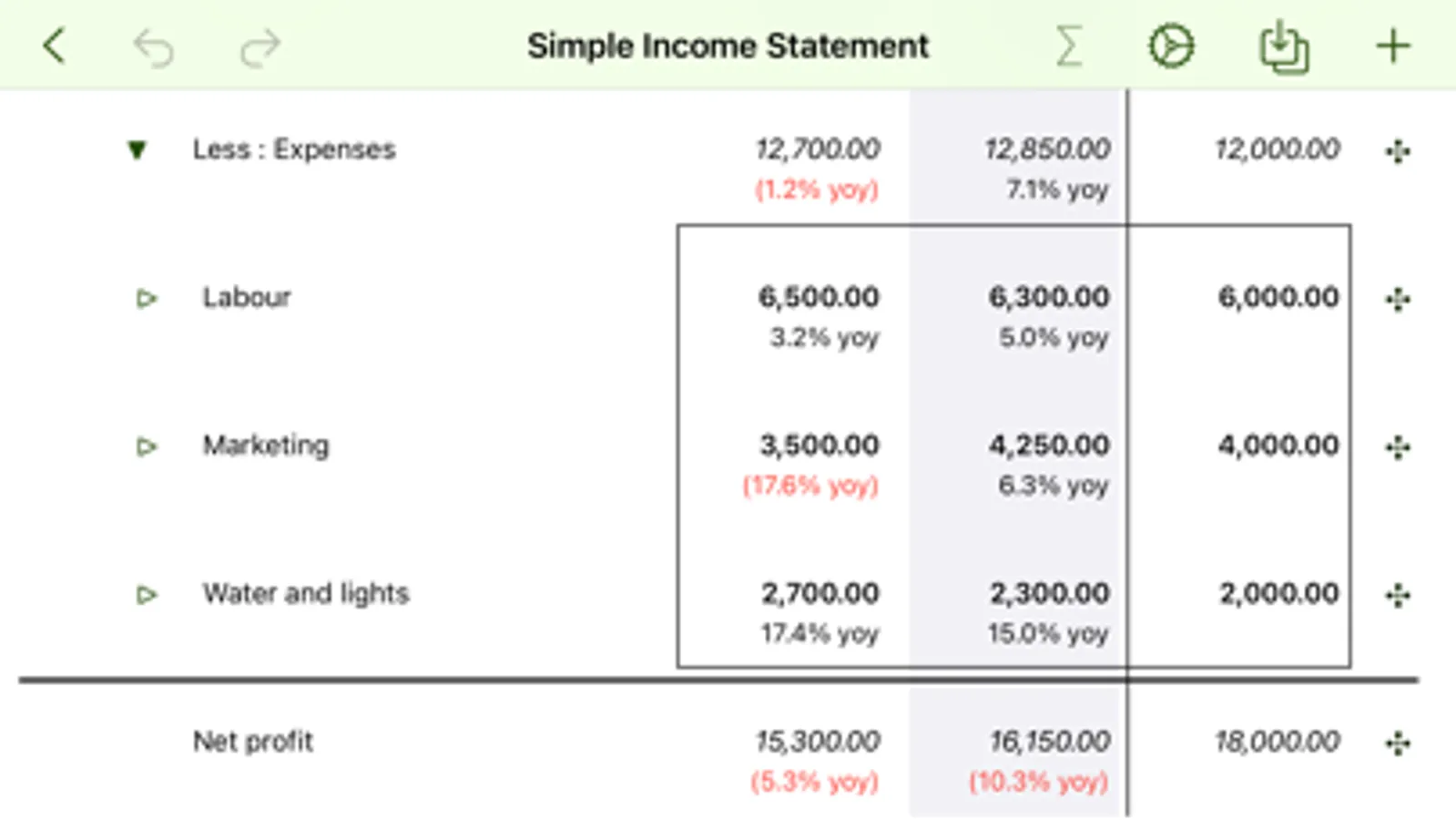This screenshot has height=820, width=1456.
Task: Tap move handle on Net profit row
Action: [1398, 743]
